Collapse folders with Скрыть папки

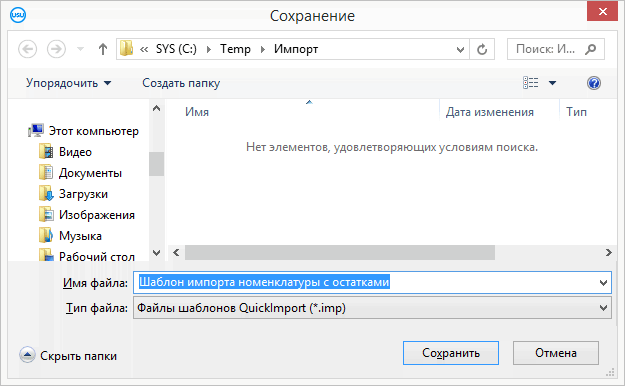point(68,356)
